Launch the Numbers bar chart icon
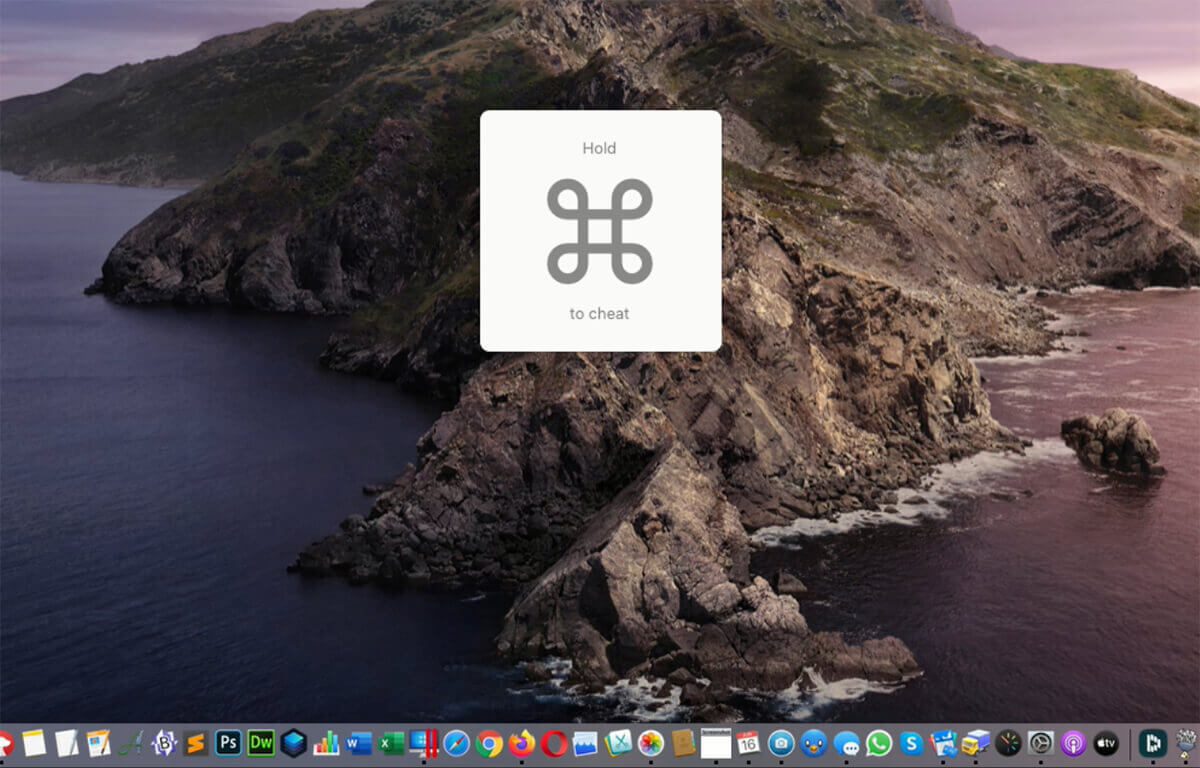The width and height of the screenshot is (1200, 768). pos(326,743)
